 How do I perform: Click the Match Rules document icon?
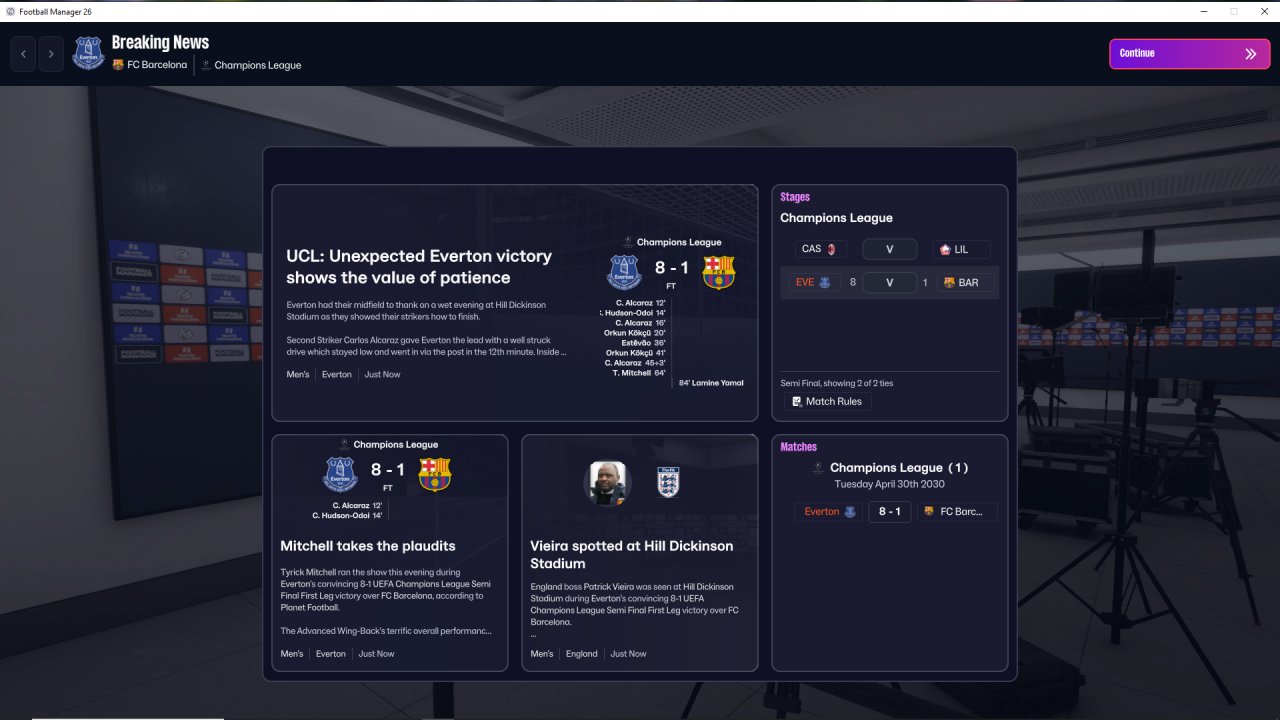click(x=797, y=401)
